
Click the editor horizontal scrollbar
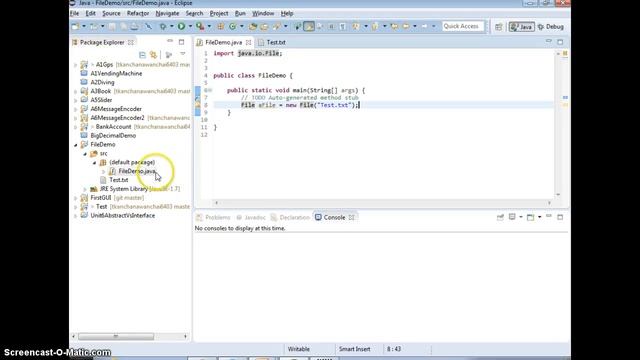coord(382,203)
